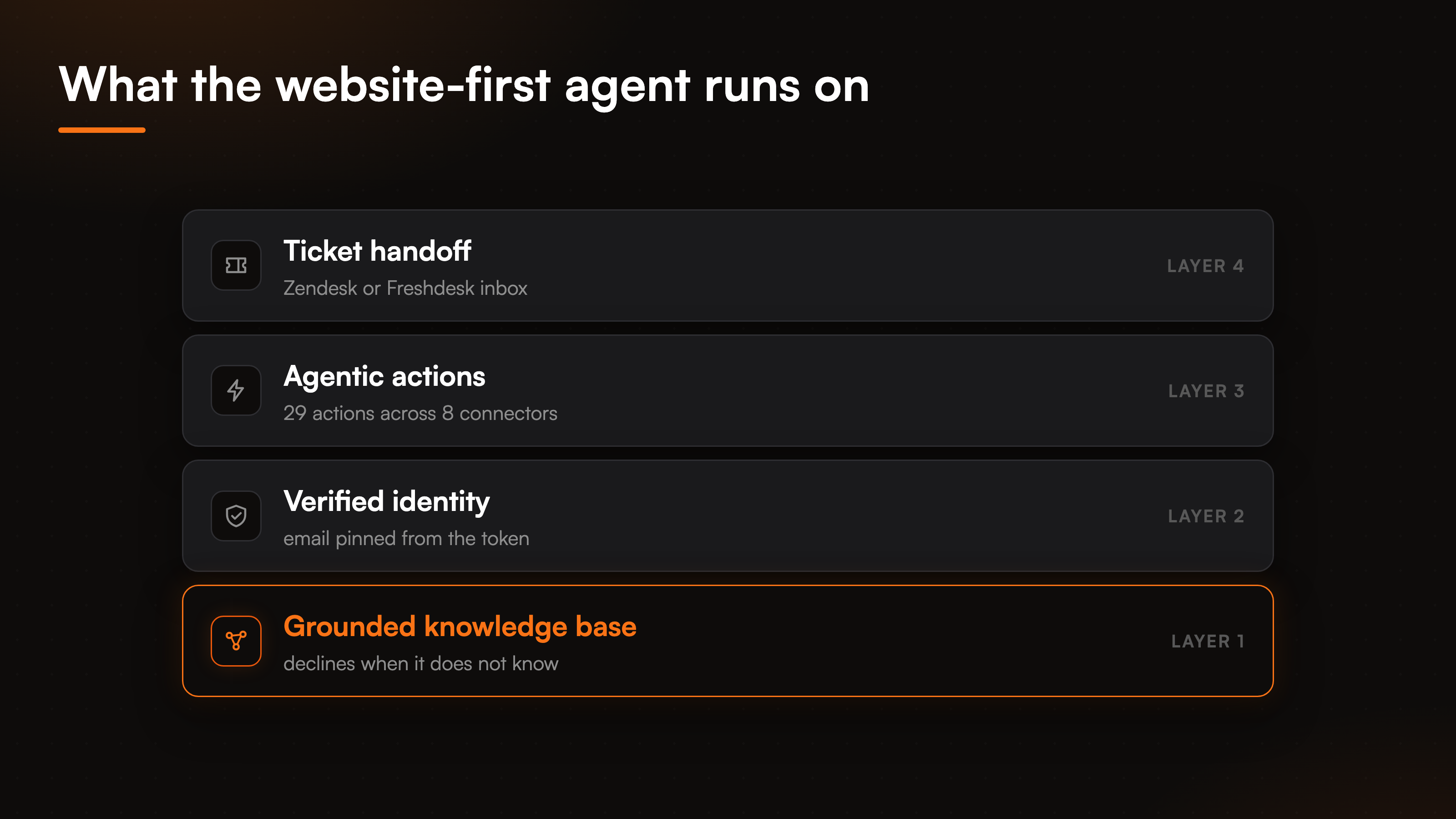1456x819 pixels.
Task: Click the shield check Verified identity icon
Action: click(x=236, y=516)
